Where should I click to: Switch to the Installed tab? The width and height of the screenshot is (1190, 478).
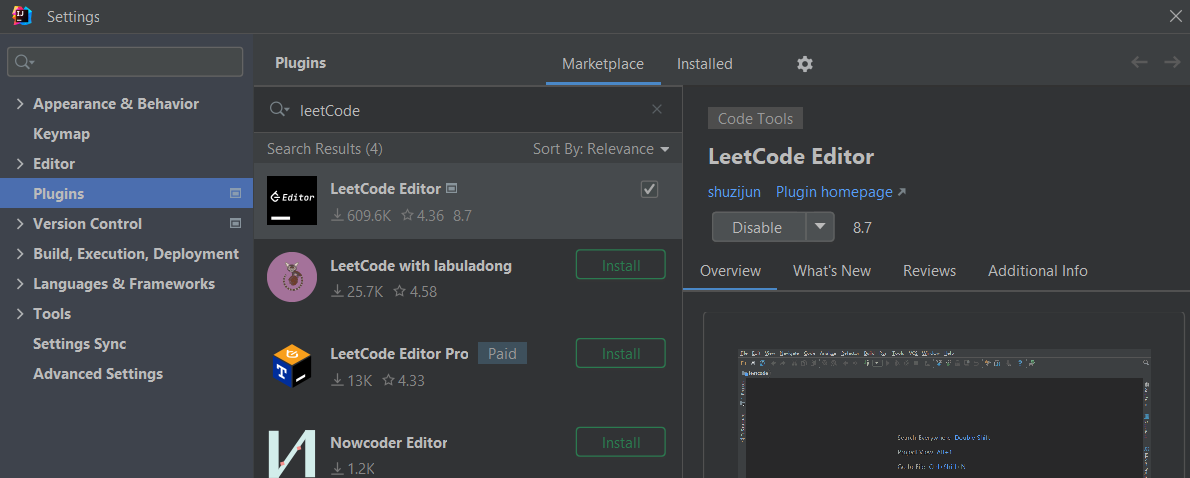704,64
